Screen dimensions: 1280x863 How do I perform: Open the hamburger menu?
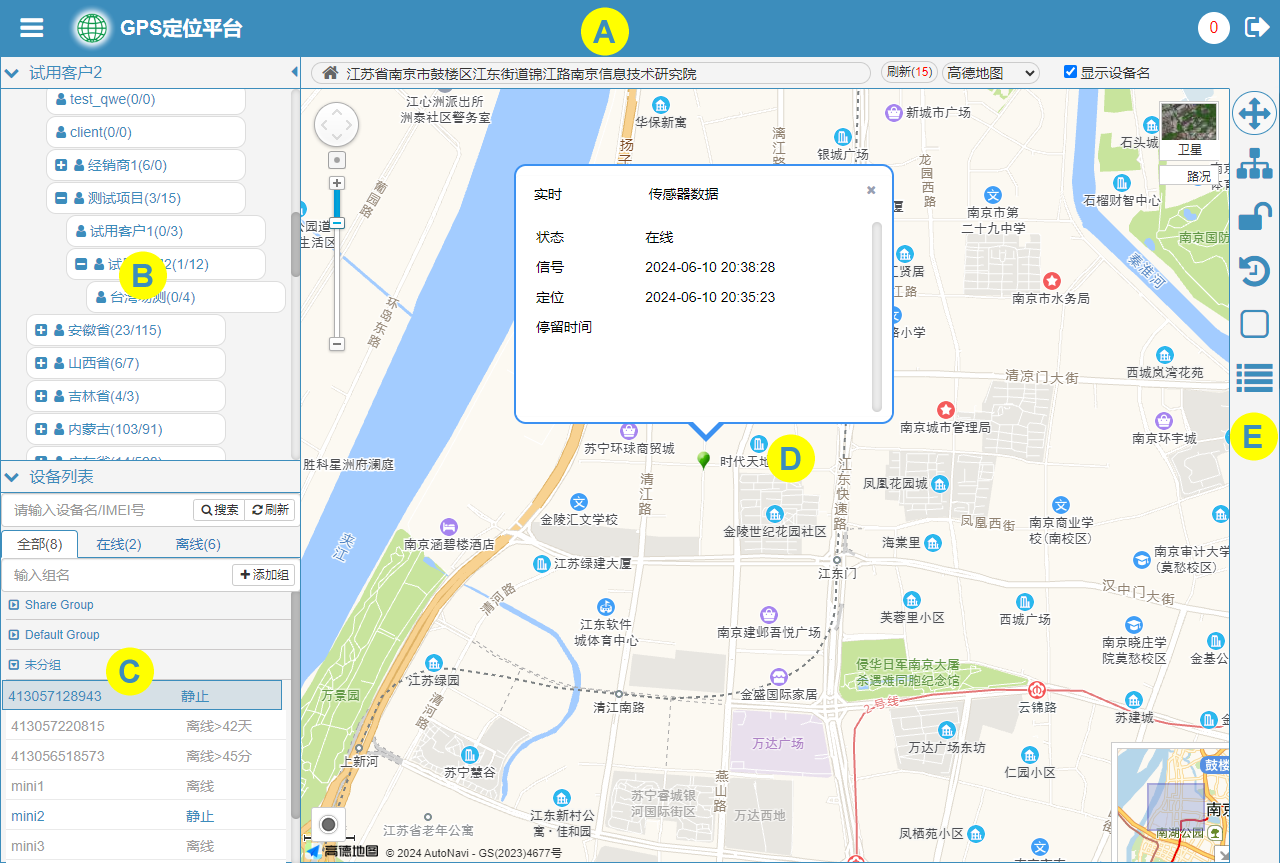point(32,27)
